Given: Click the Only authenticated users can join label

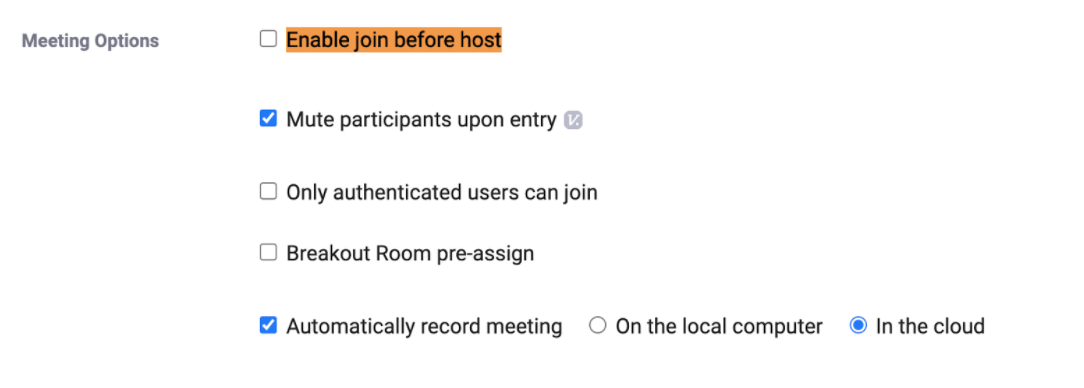Looking at the screenshot, I should point(442,192).
